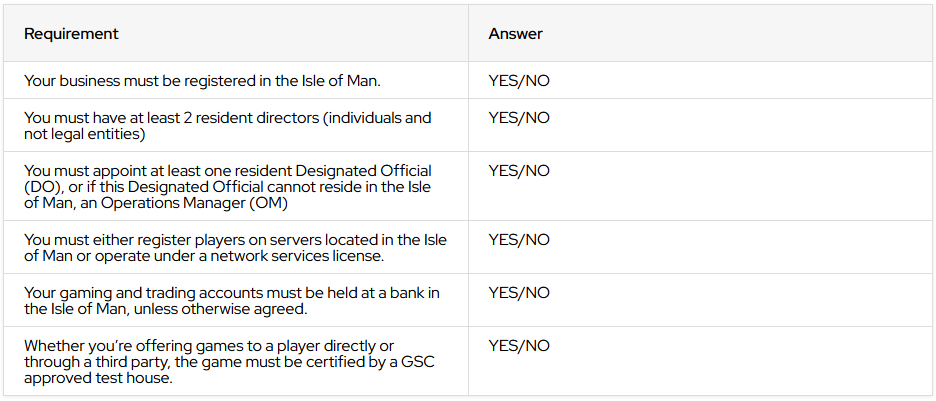Click YES/NO answer for resident directors
The image size is (936, 401).
tap(519, 118)
